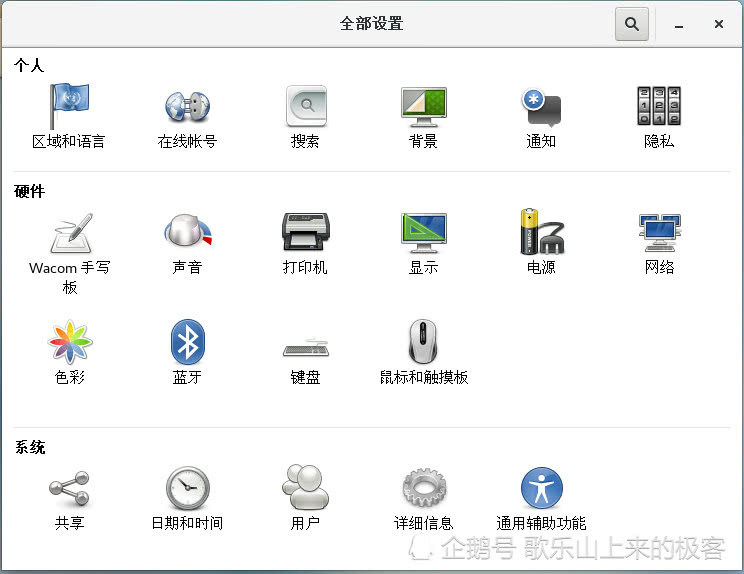
Task: Open the Search (搜索) settings icon
Action: coord(306,106)
